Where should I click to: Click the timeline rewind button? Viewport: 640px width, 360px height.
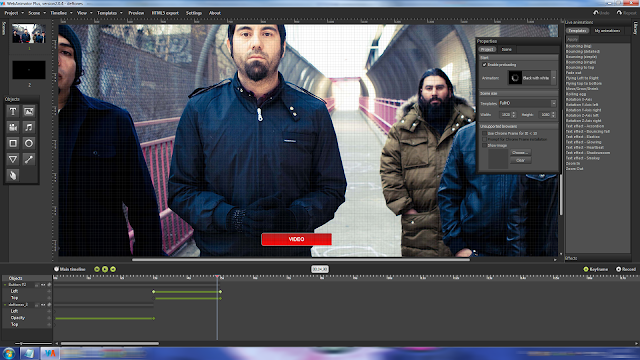[97, 269]
